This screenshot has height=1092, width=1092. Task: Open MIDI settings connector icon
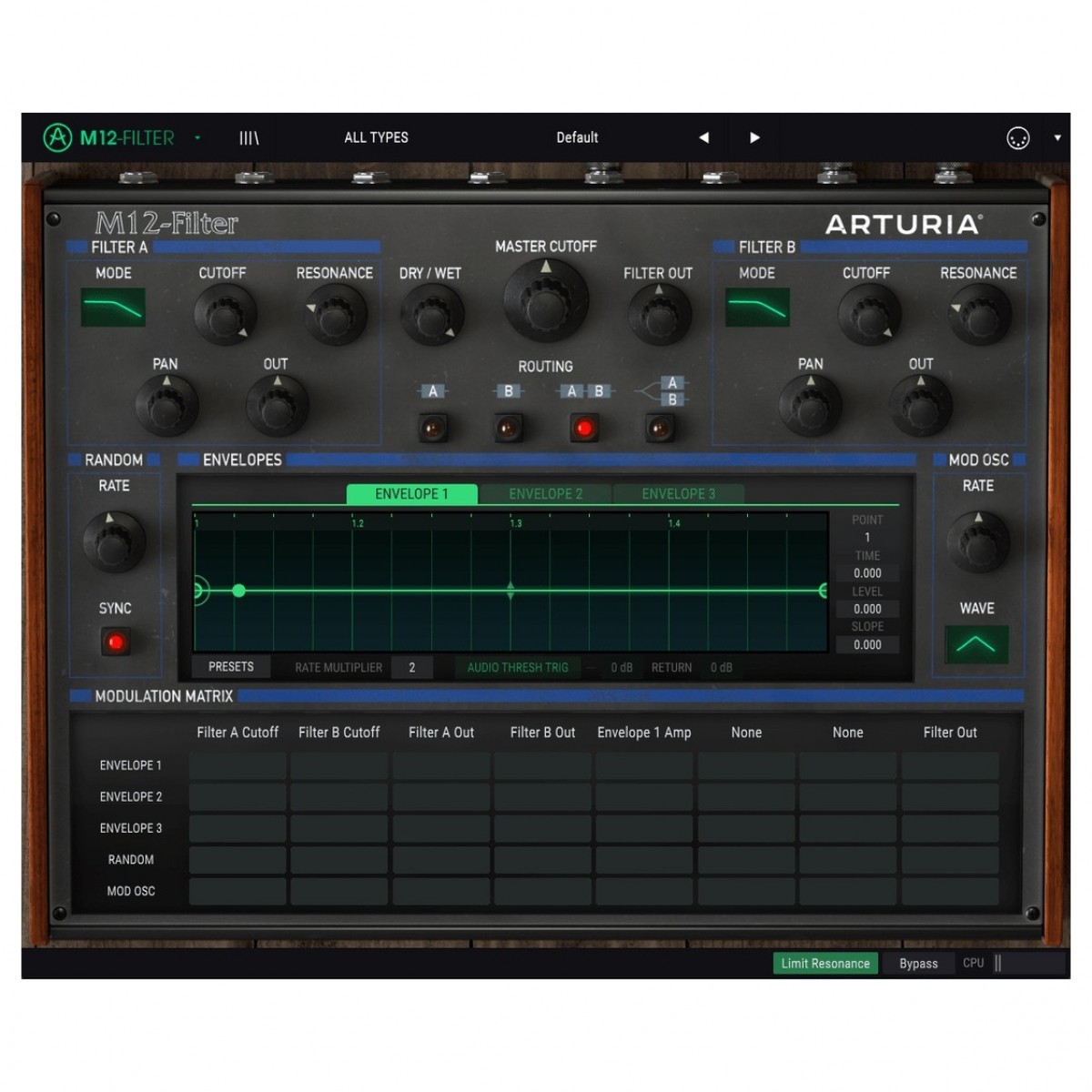1017,138
